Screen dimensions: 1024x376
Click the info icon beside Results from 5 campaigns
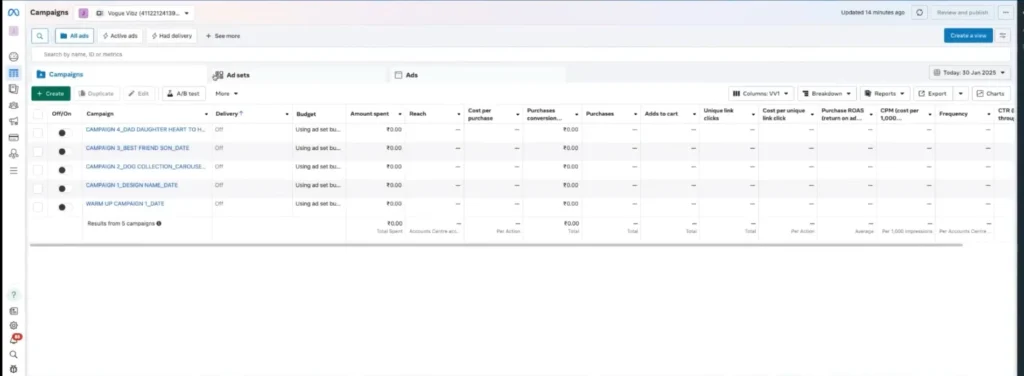click(159, 223)
